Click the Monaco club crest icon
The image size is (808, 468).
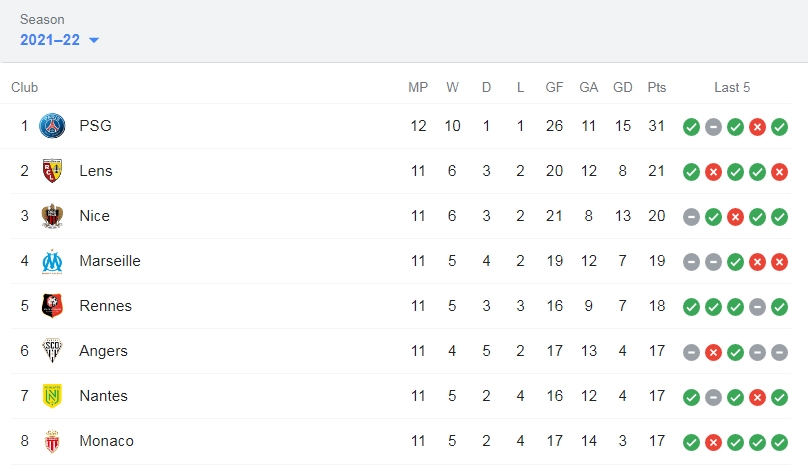tap(52, 441)
